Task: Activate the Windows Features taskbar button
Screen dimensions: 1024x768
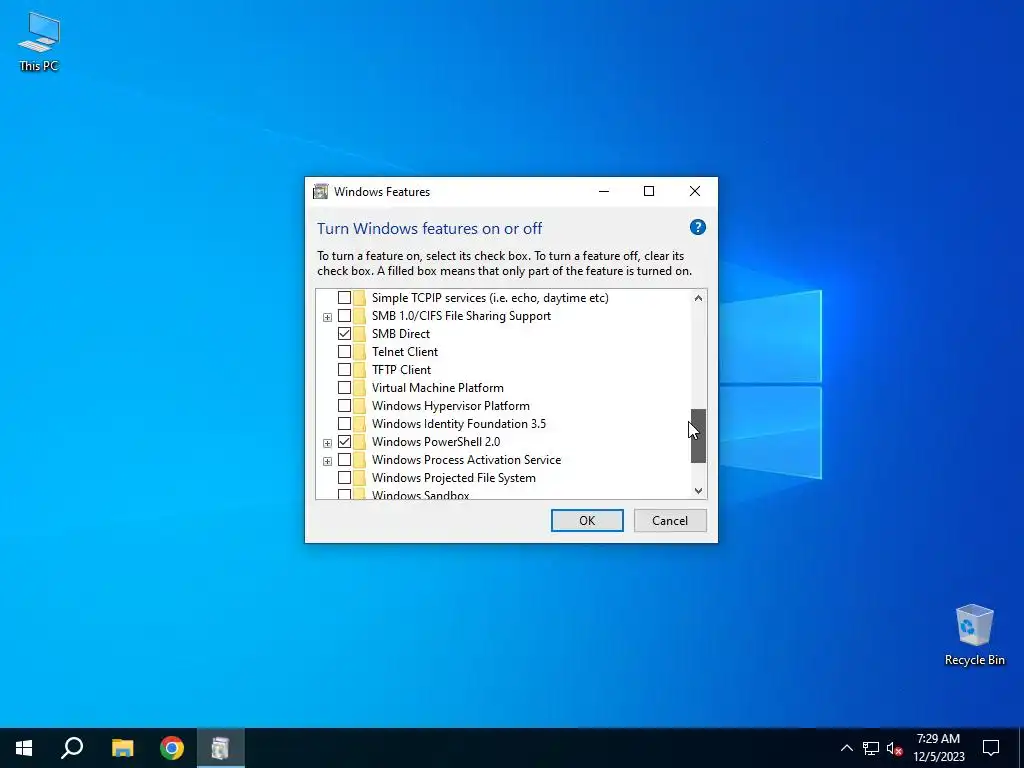Action: (221, 748)
